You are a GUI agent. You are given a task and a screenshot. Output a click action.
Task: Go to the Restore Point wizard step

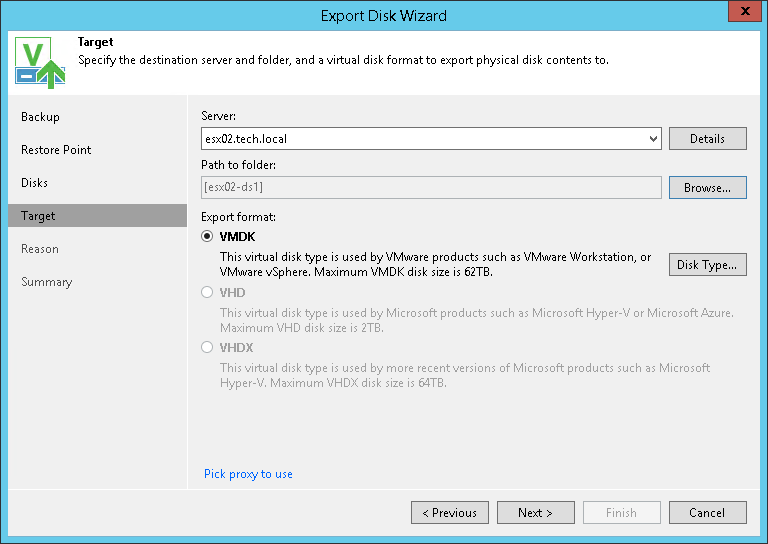56,150
